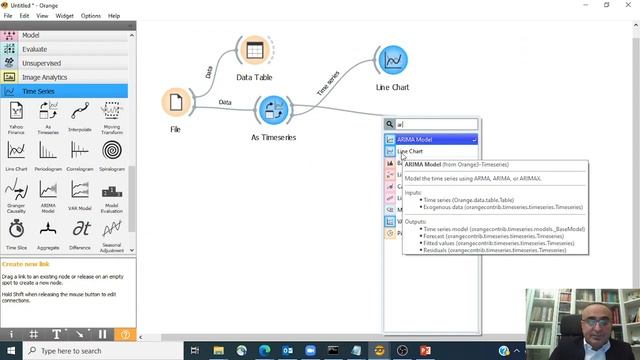Open the Help menu
640x360 pixels.
114,16
